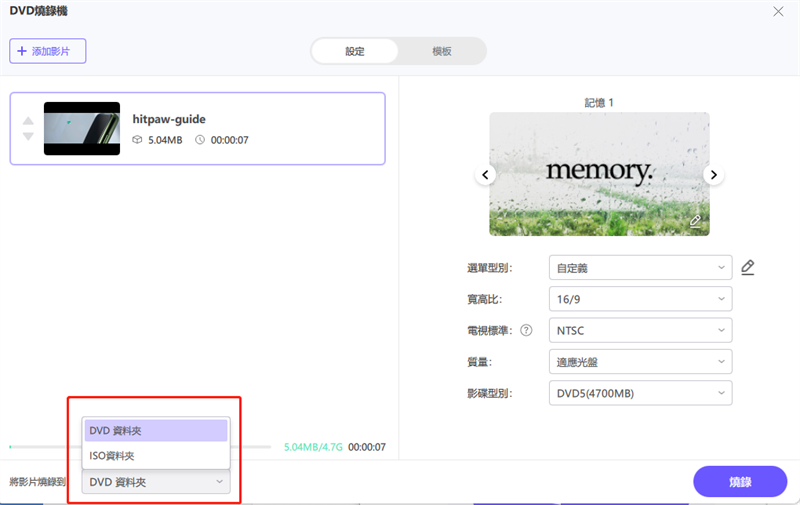Show previous menu template with left arrow
This screenshot has height=505, width=800.
(485, 175)
